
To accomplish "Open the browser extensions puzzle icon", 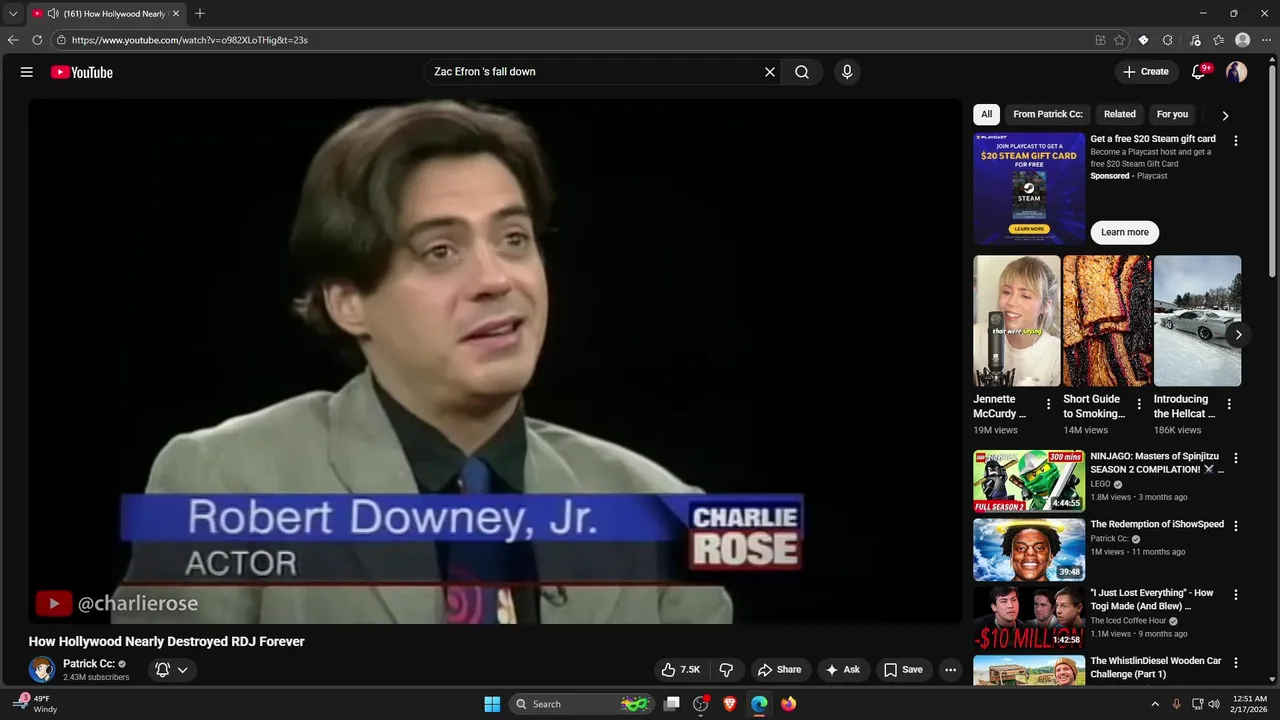I will coord(1168,40).
